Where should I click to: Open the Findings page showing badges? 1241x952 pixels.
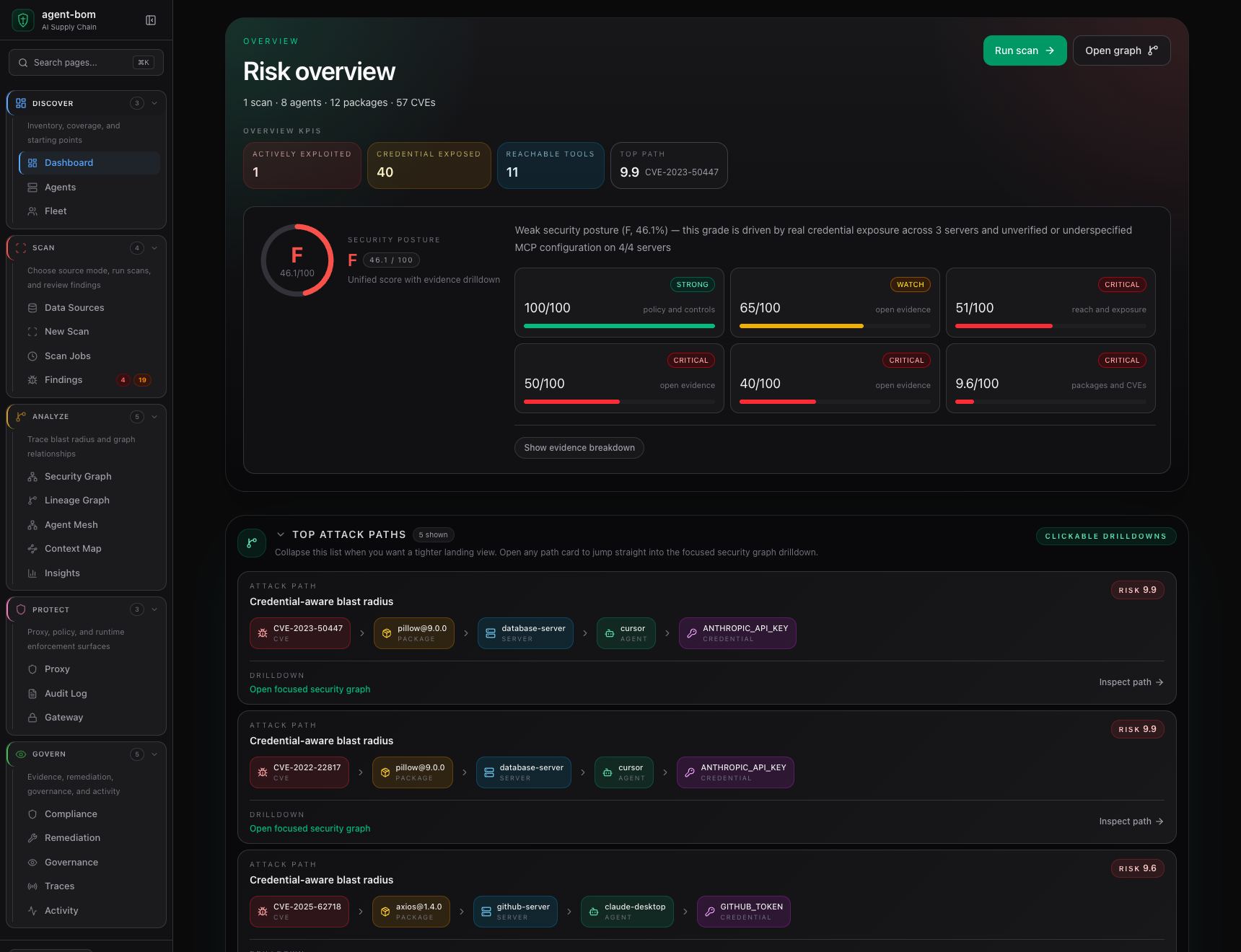[64, 379]
